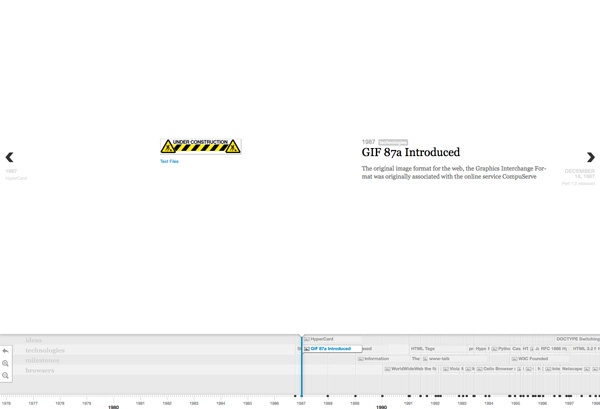Image resolution: width=600 pixels, height=409 pixels.
Task: Click the 1990 year label
Action: pyautogui.click(x=381, y=407)
